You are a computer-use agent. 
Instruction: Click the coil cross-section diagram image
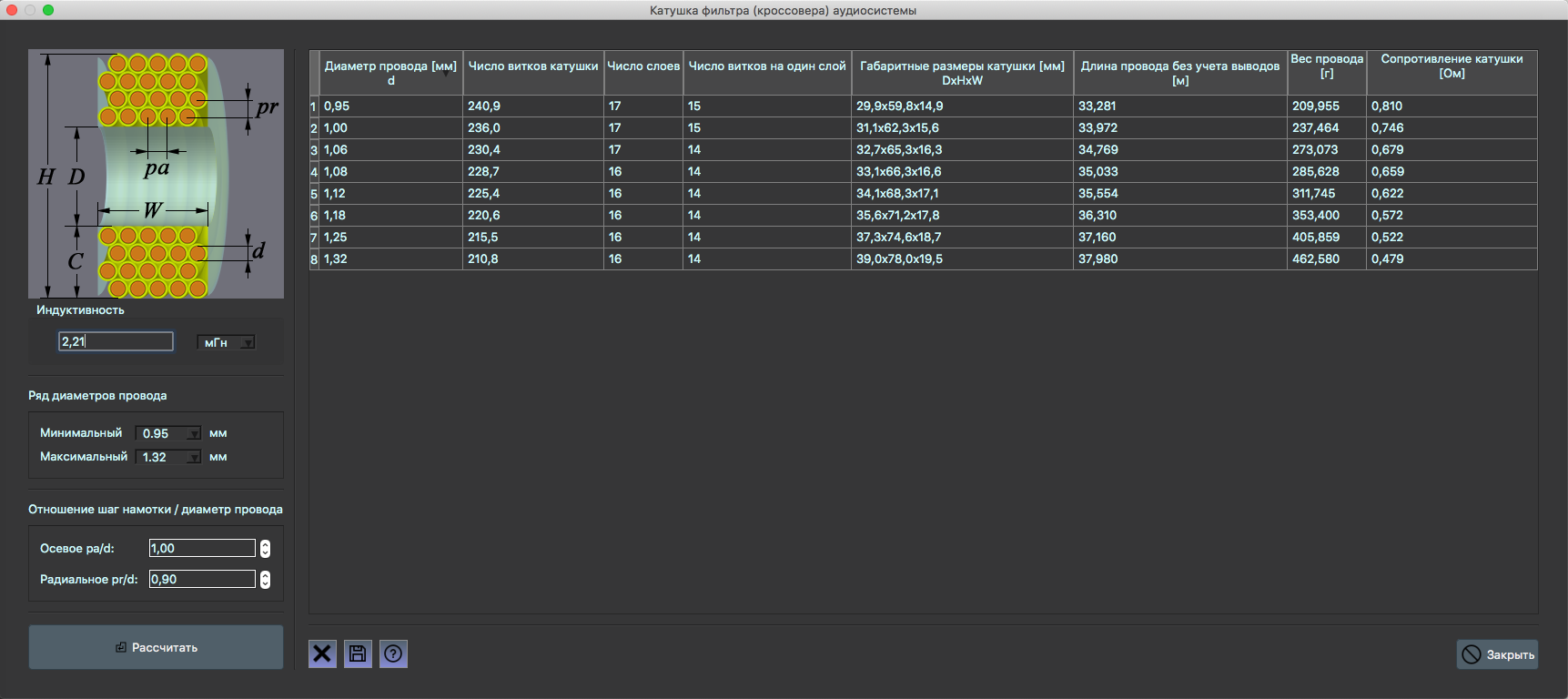point(156,174)
